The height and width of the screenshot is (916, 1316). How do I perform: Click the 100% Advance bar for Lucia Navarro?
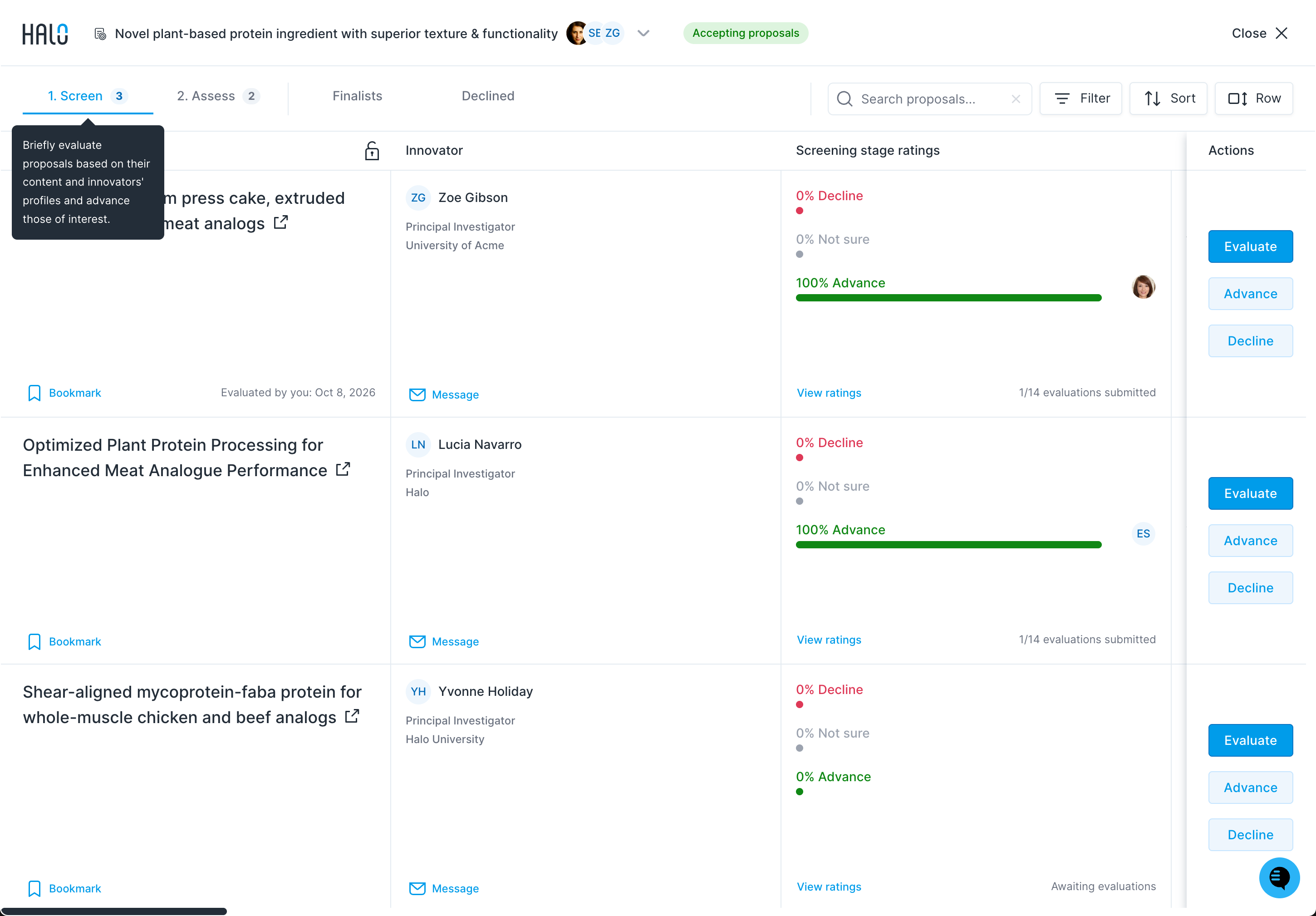[x=948, y=545]
